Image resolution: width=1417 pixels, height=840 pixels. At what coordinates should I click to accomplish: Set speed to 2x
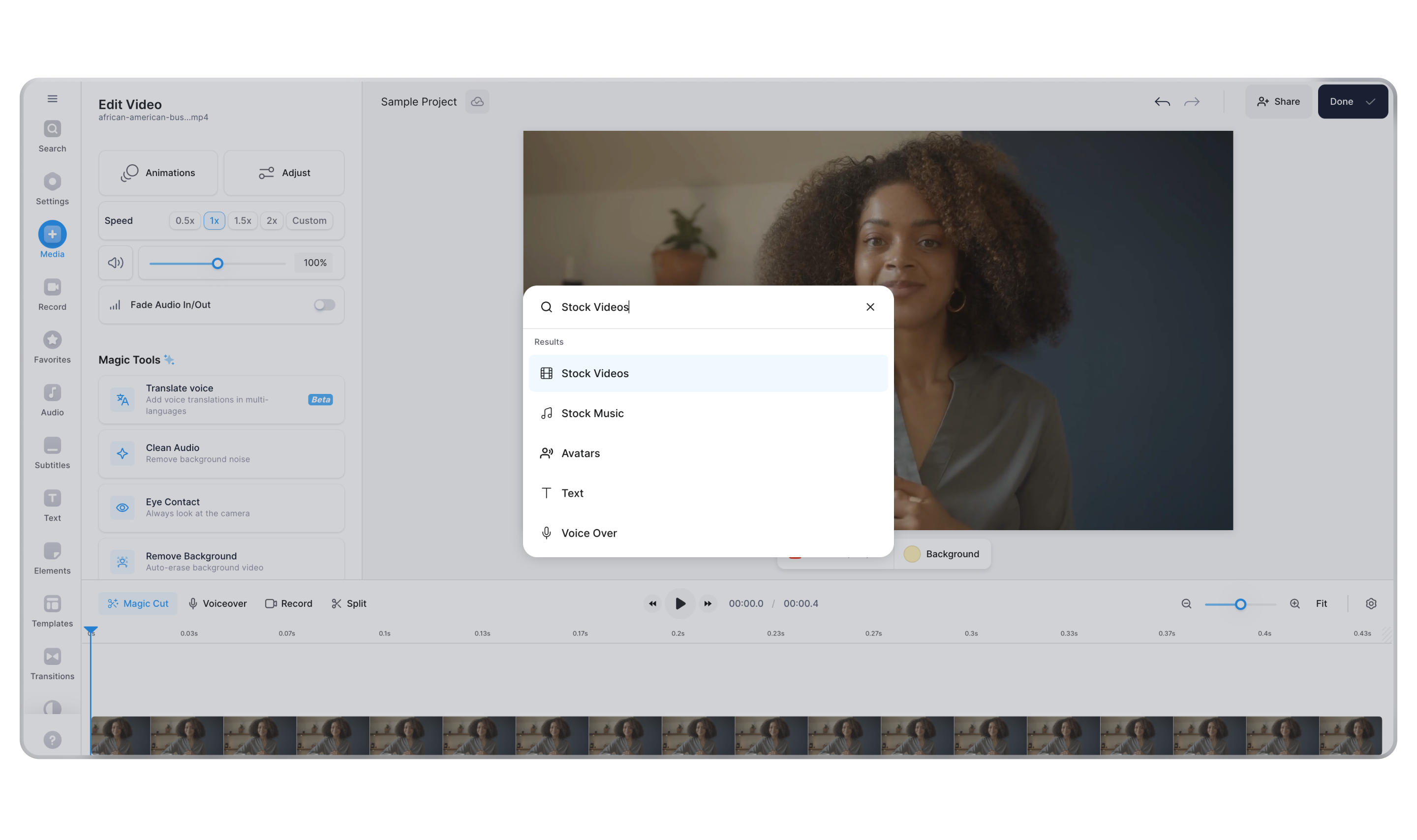(272, 221)
